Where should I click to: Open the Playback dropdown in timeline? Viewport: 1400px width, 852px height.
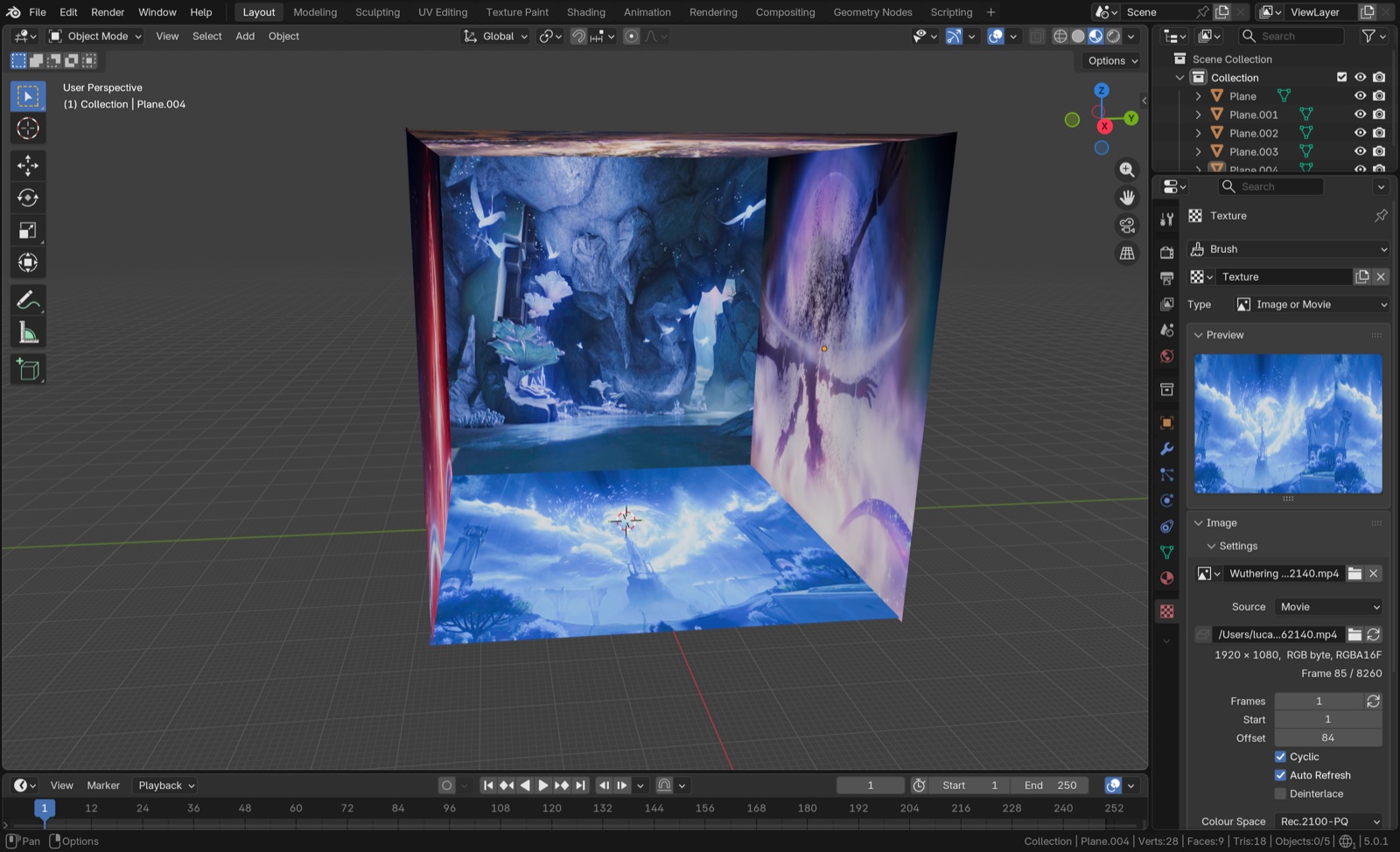166,786
